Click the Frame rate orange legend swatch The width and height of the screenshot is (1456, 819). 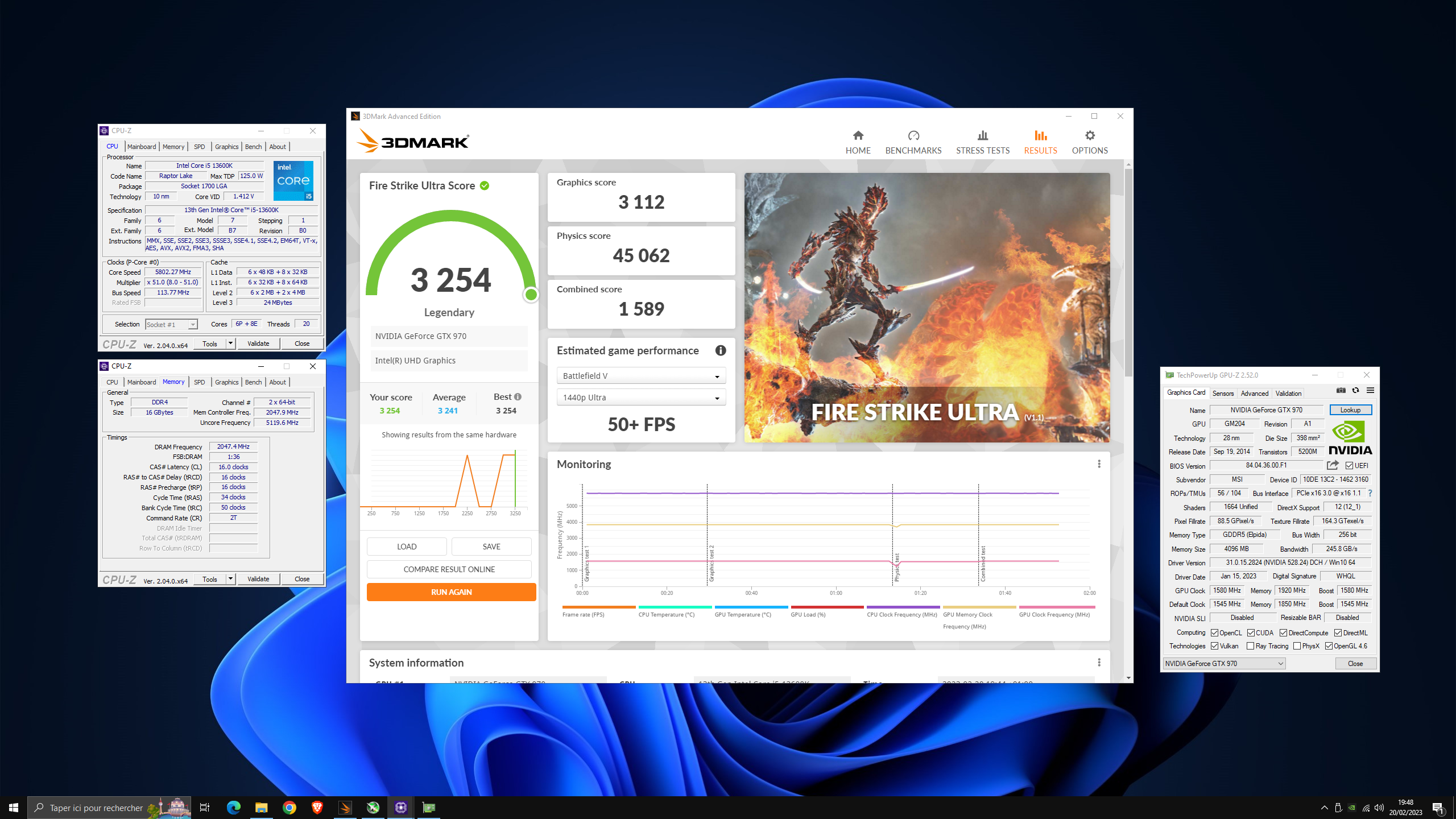pos(598,607)
